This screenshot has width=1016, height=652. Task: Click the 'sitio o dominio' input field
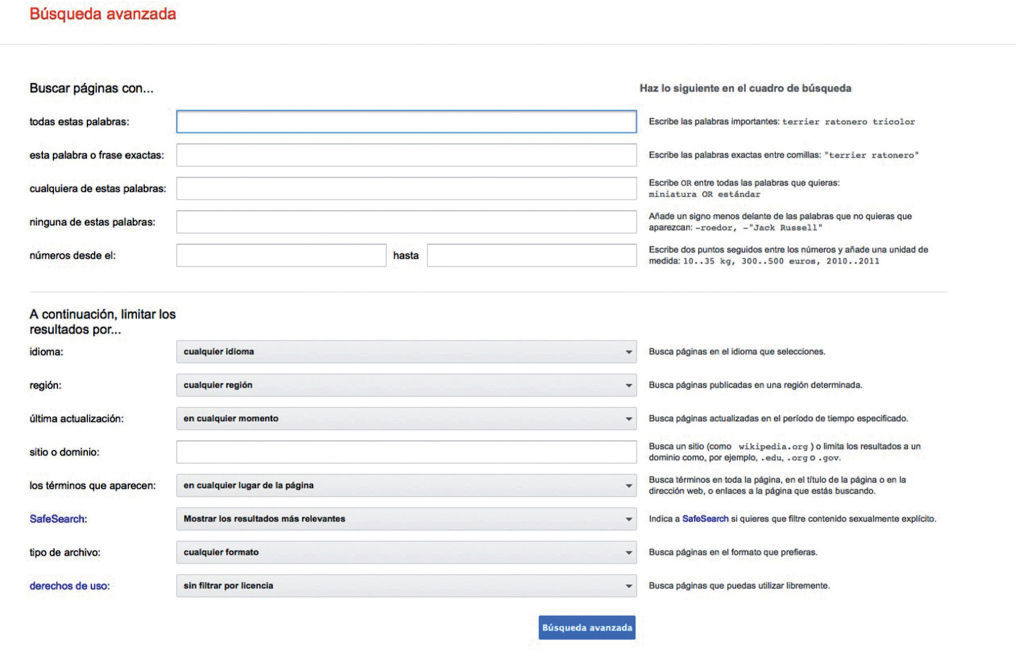(x=406, y=452)
